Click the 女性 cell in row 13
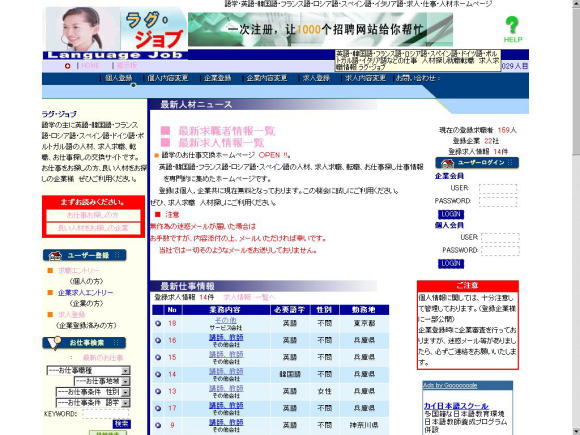Screen dimensions: 580x435 (x=324, y=391)
